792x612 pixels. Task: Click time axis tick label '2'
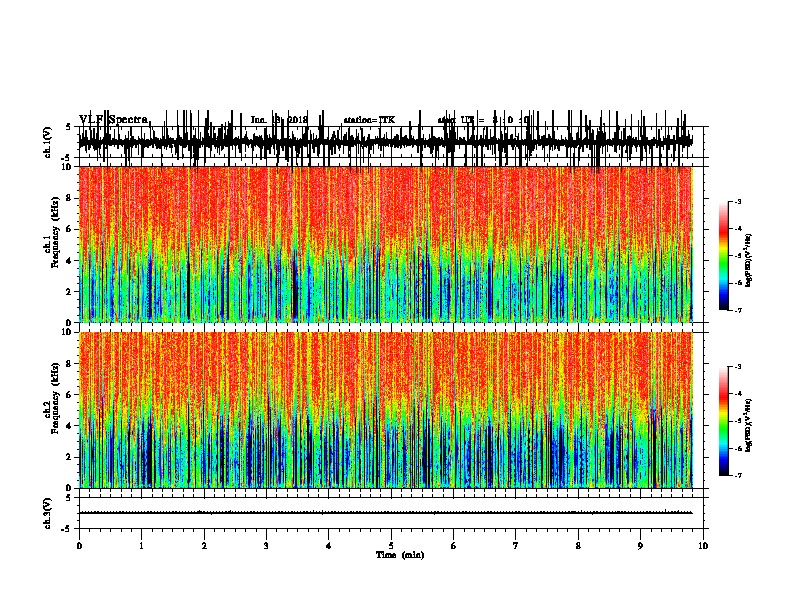click(204, 546)
